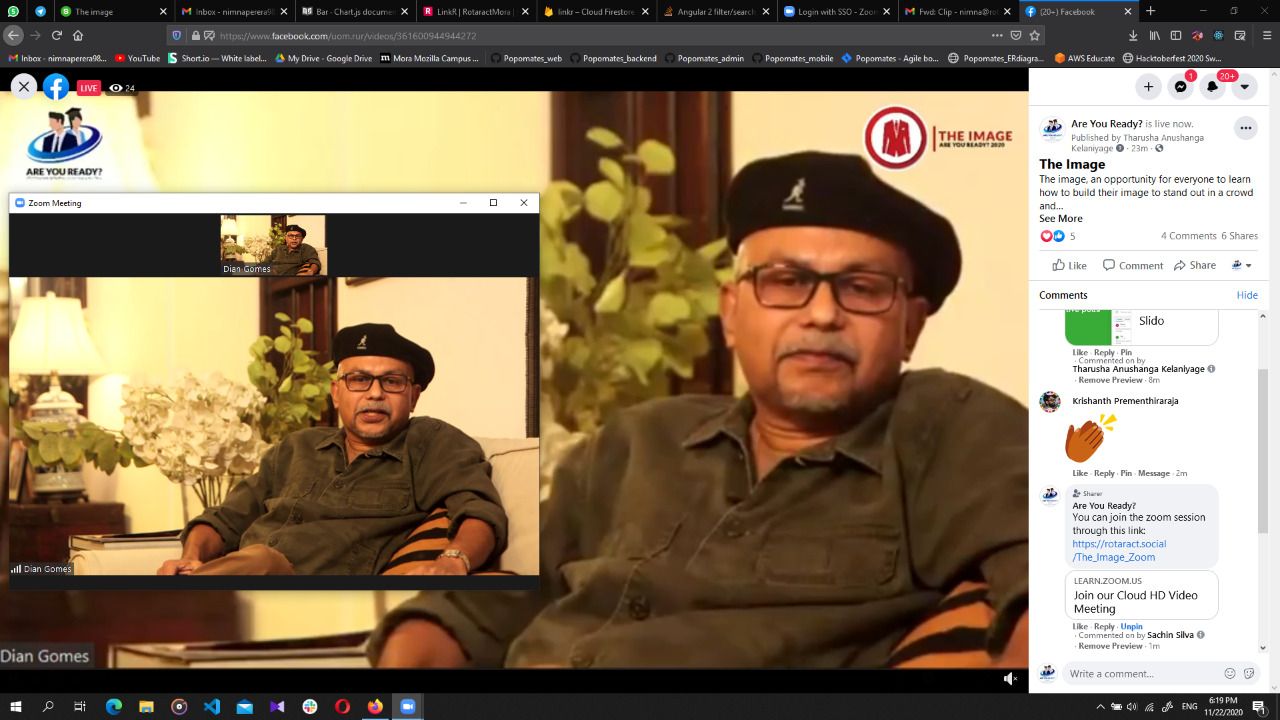The image size is (1280, 720).
Task: Like the live video post
Action: (x=1069, y=265)
